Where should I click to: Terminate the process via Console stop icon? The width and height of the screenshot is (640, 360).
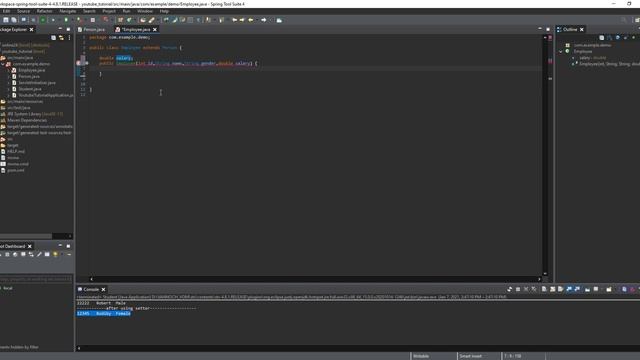(518, 289)
